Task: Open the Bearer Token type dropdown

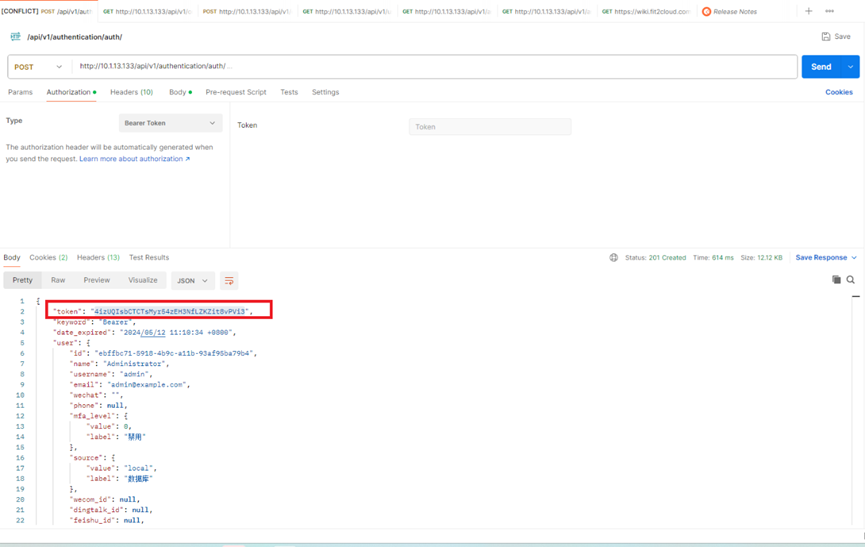Action: point(170,123)
